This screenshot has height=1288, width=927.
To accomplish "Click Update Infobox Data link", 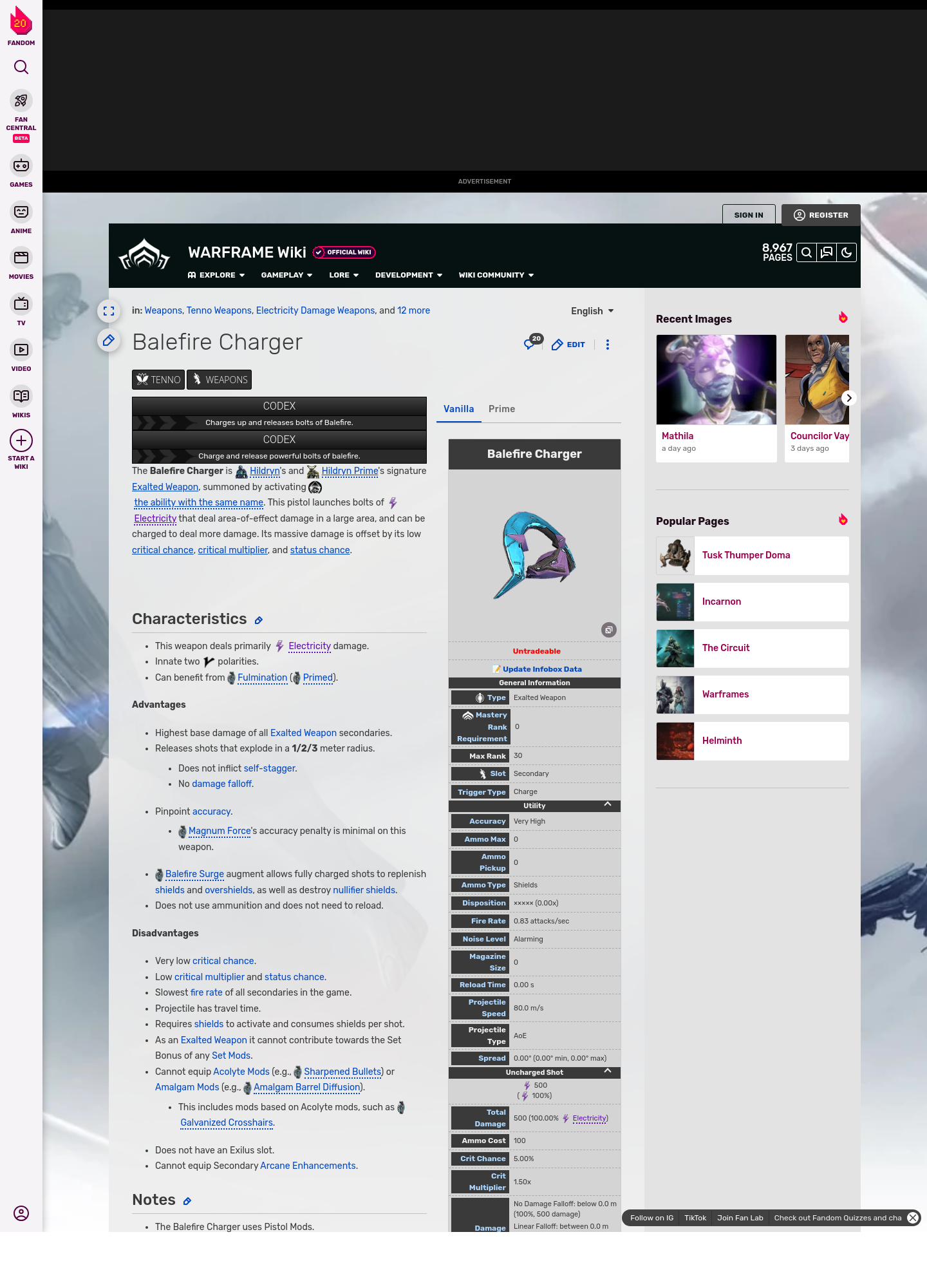I will coord(542,669).
